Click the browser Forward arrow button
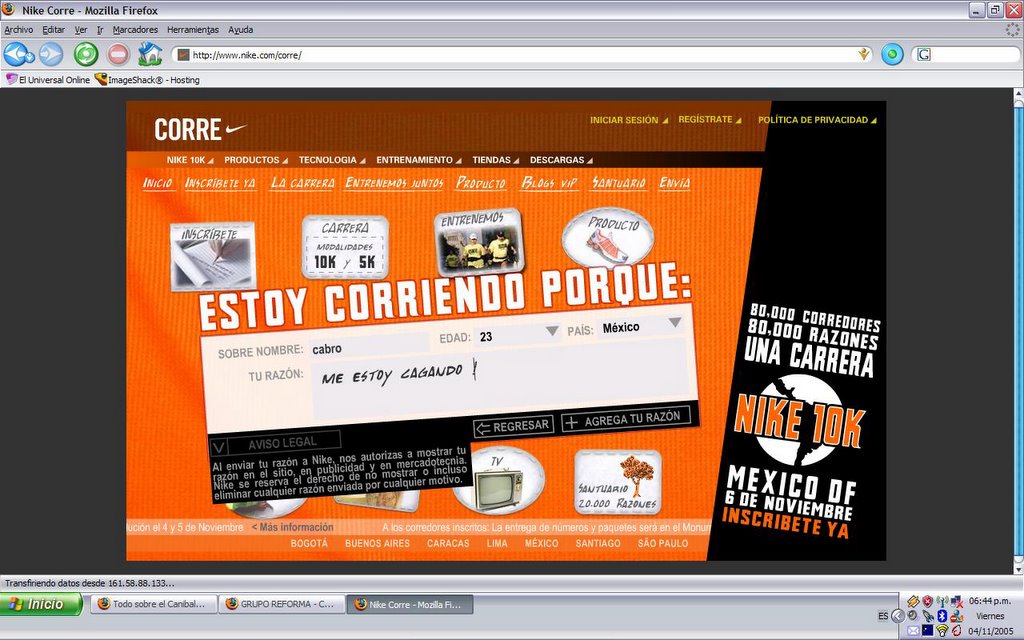The image size is (1024, 640). [51, 54]
